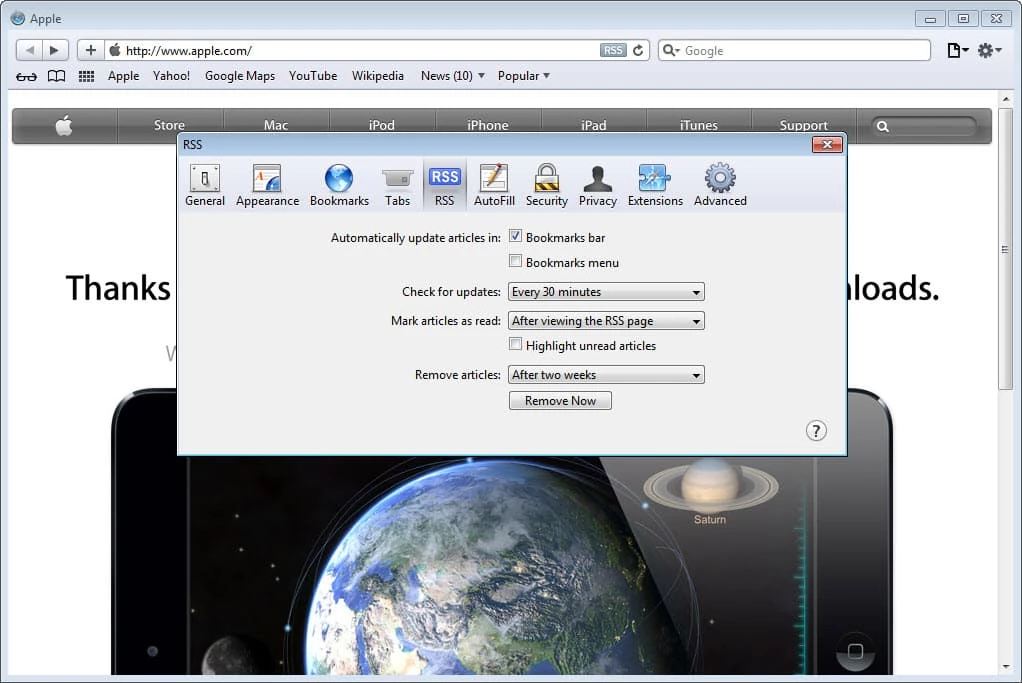Image resolution: width=1022 pixels, height=683 pixels.
Task: Open the Reading List glasses icon
Action: pyautogui.click(x=27, y=76)
